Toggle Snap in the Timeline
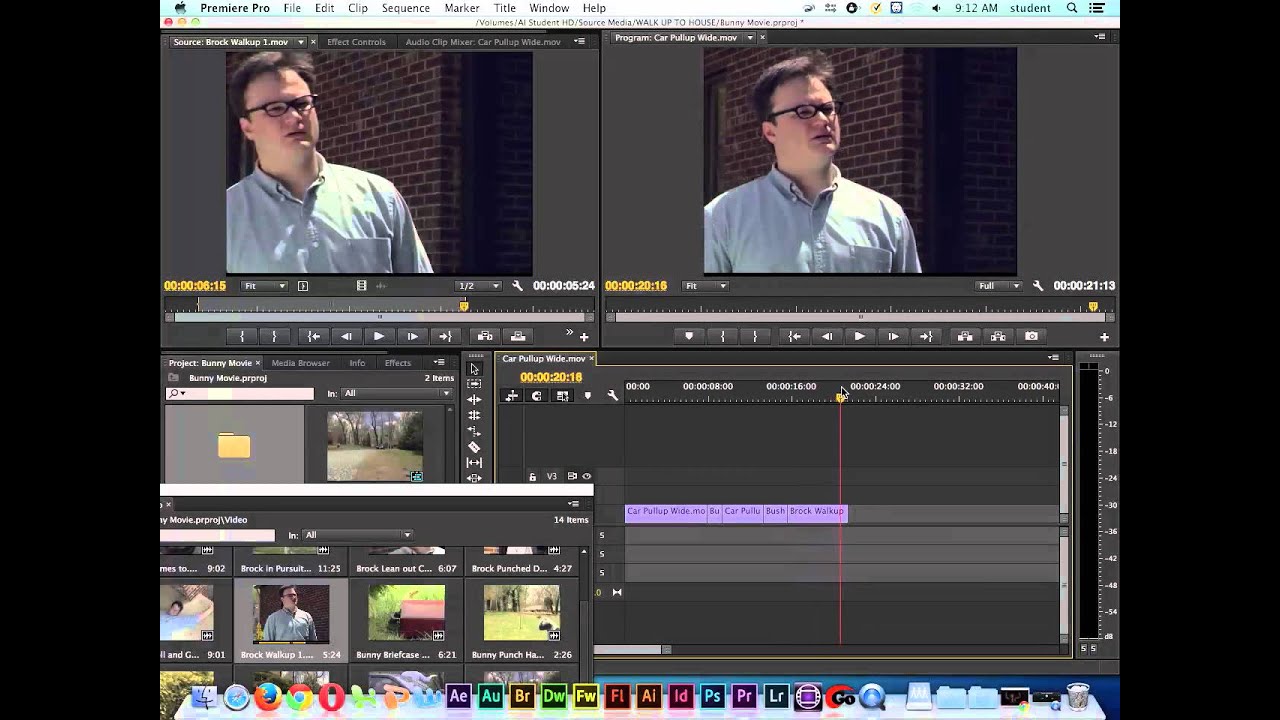 pos(536,396)
